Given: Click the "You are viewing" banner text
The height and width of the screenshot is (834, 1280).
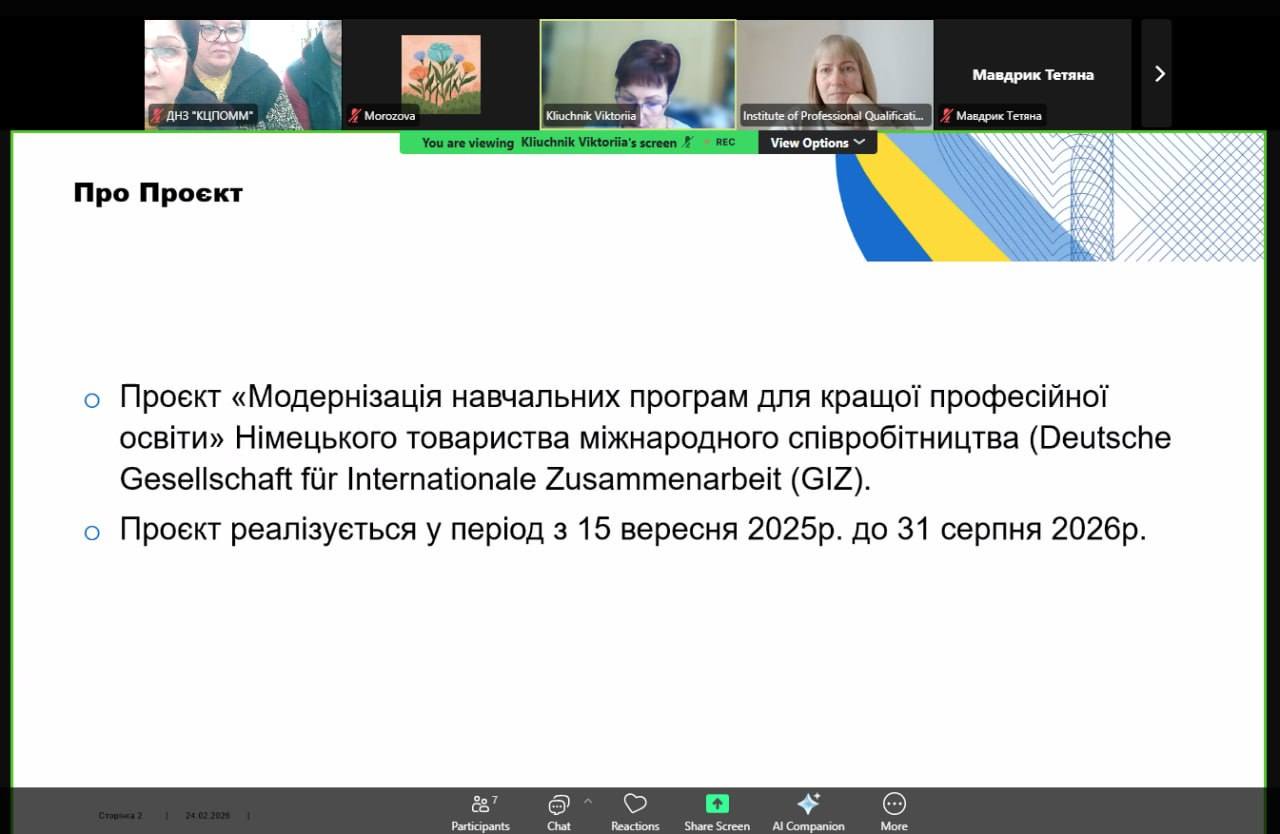Looking at the screenshot, I should (x=467, y=143).
